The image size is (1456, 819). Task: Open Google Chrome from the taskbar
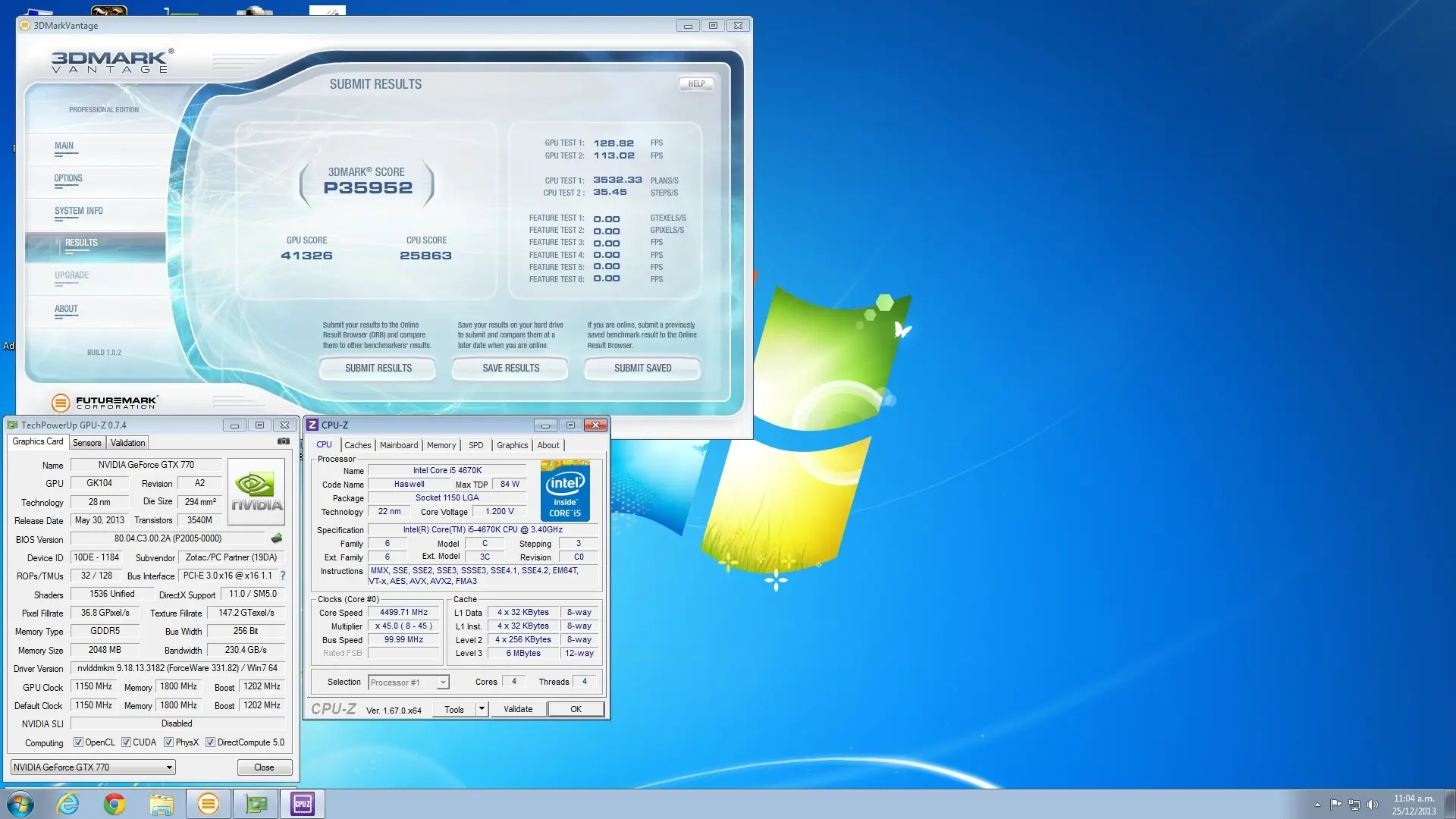coord(115,804)
